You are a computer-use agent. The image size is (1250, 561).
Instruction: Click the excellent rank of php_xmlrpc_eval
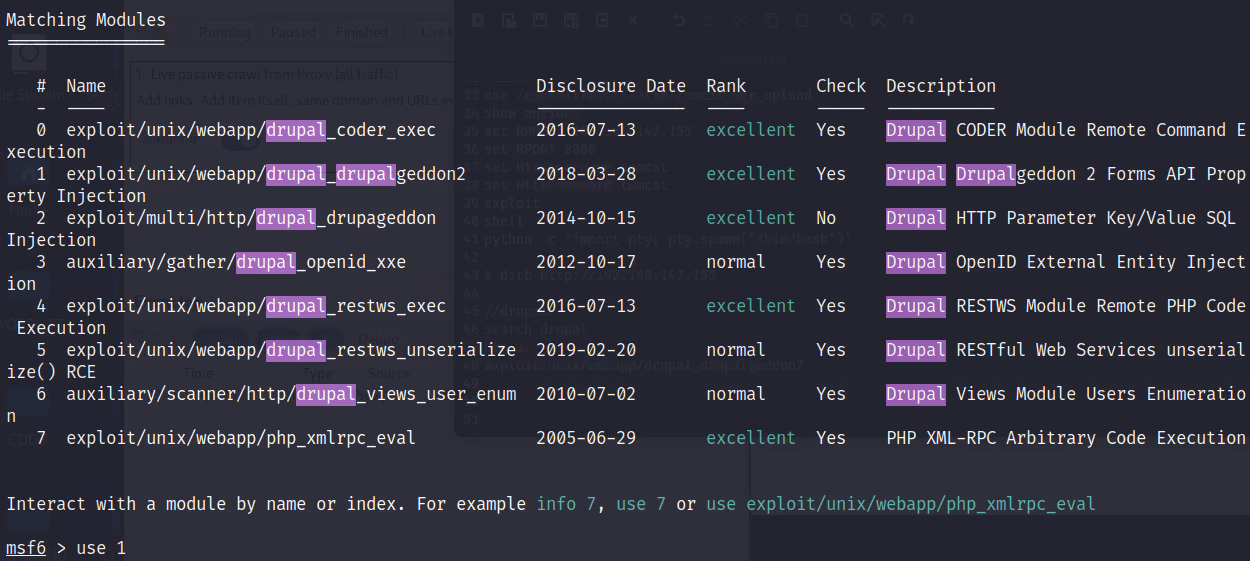[751, 438]
